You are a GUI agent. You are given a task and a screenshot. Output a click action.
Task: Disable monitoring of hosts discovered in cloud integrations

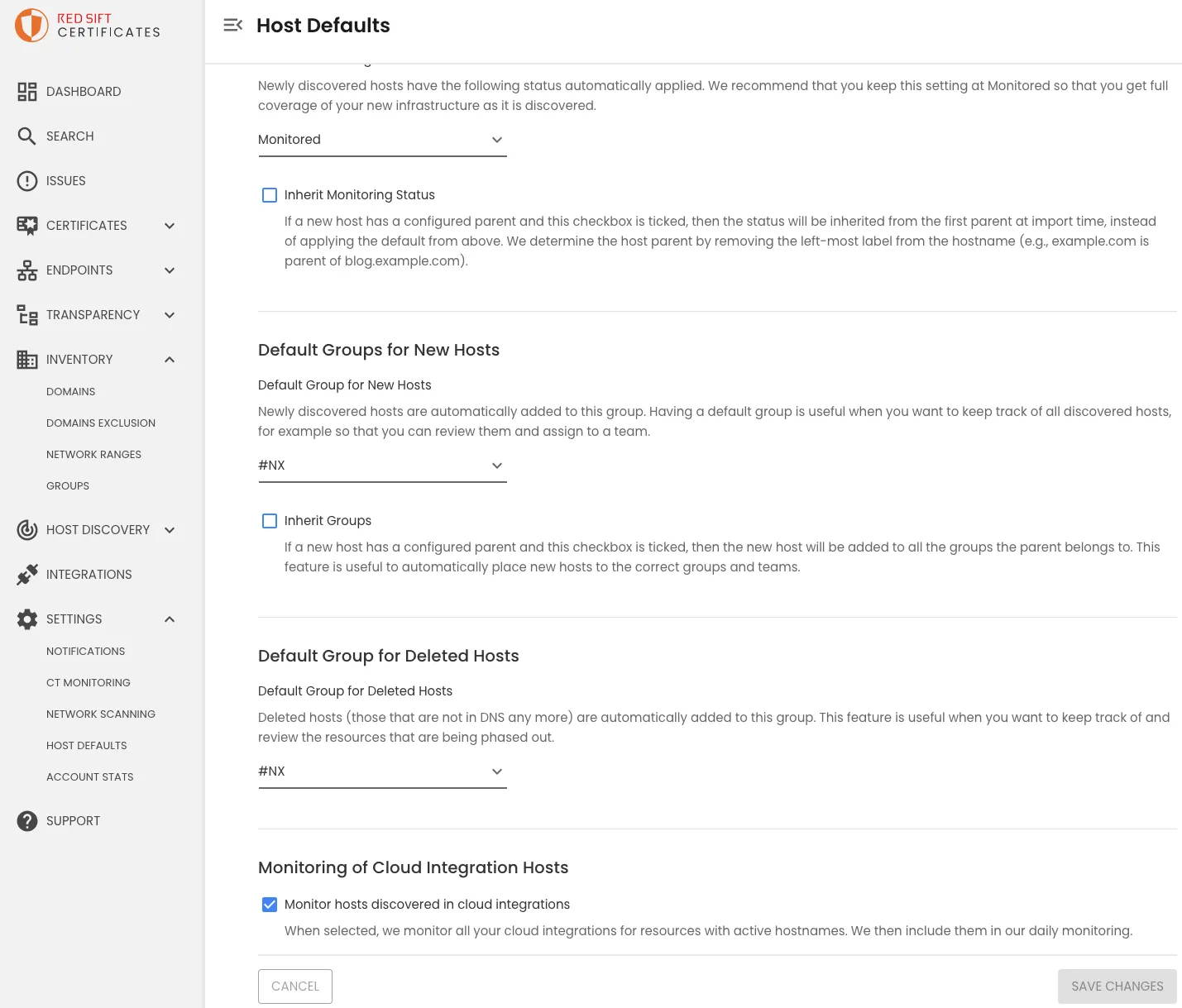[x=270, y=904]
